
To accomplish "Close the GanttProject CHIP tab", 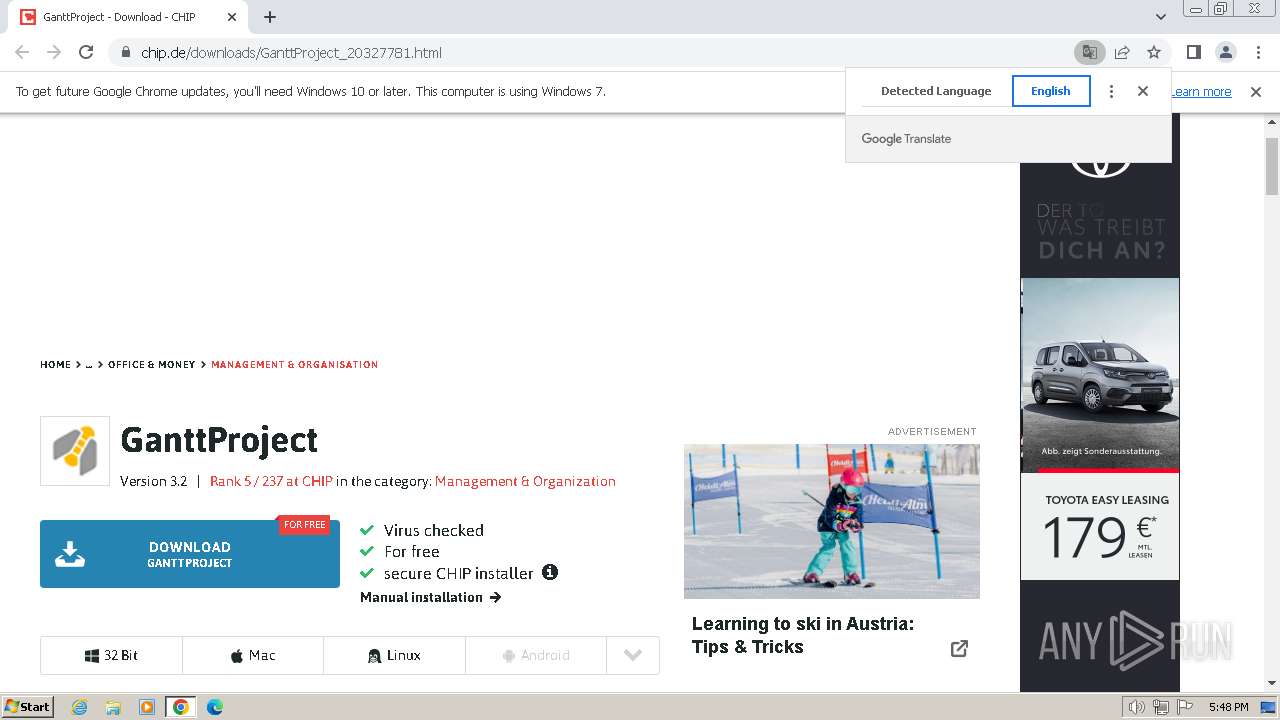I will (232, 17).
